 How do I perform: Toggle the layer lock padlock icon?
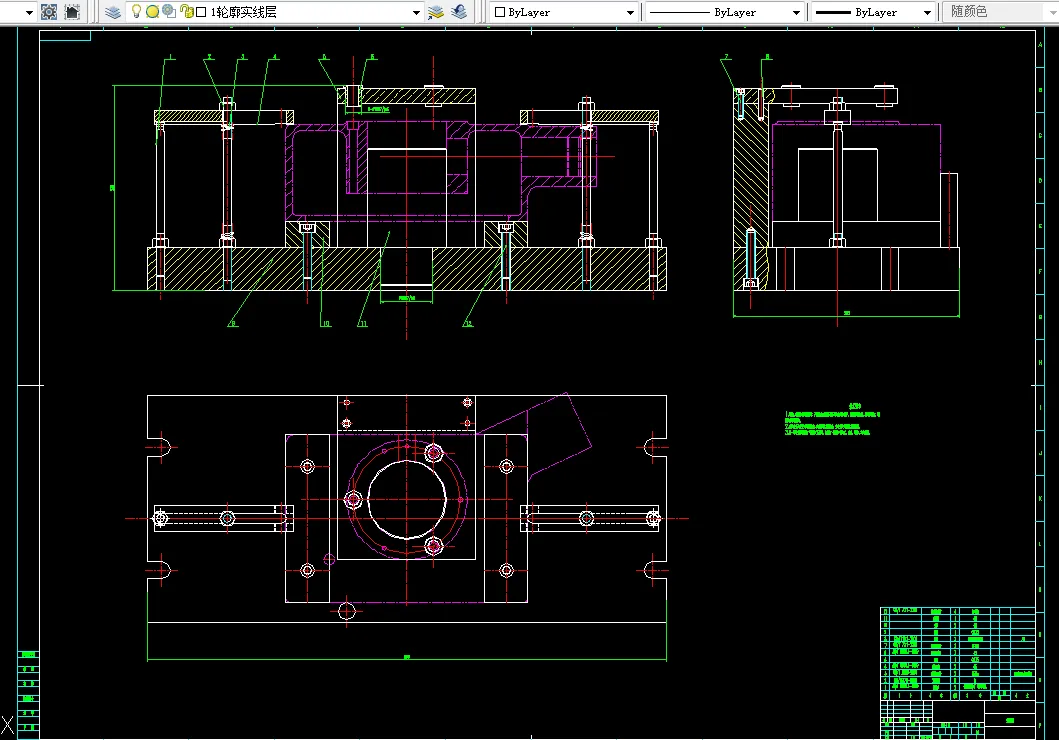pos(186,11)
